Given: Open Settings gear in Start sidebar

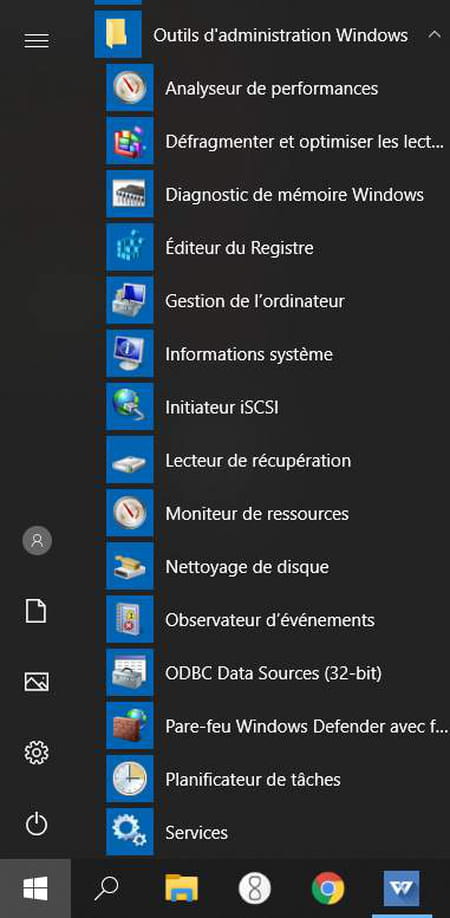Looking at the screenshot, I should click(36, 752).
